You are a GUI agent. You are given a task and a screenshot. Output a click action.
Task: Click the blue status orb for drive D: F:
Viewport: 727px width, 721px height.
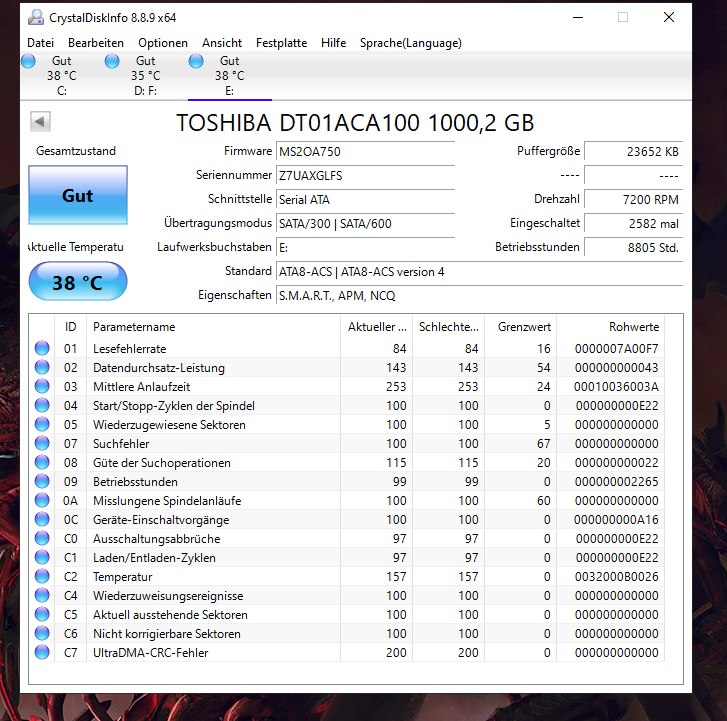pos(112,61)
